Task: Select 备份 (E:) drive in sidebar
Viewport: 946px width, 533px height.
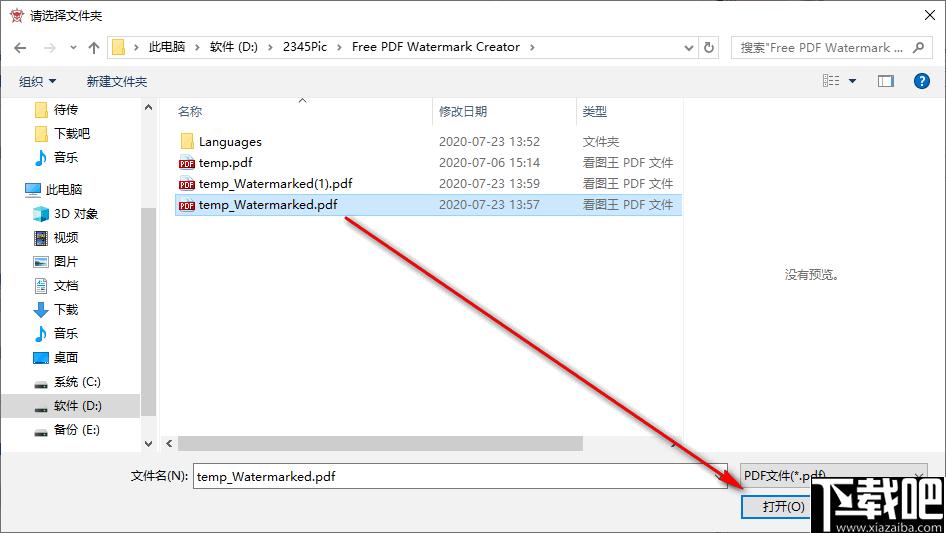Action: click(77, 430)
